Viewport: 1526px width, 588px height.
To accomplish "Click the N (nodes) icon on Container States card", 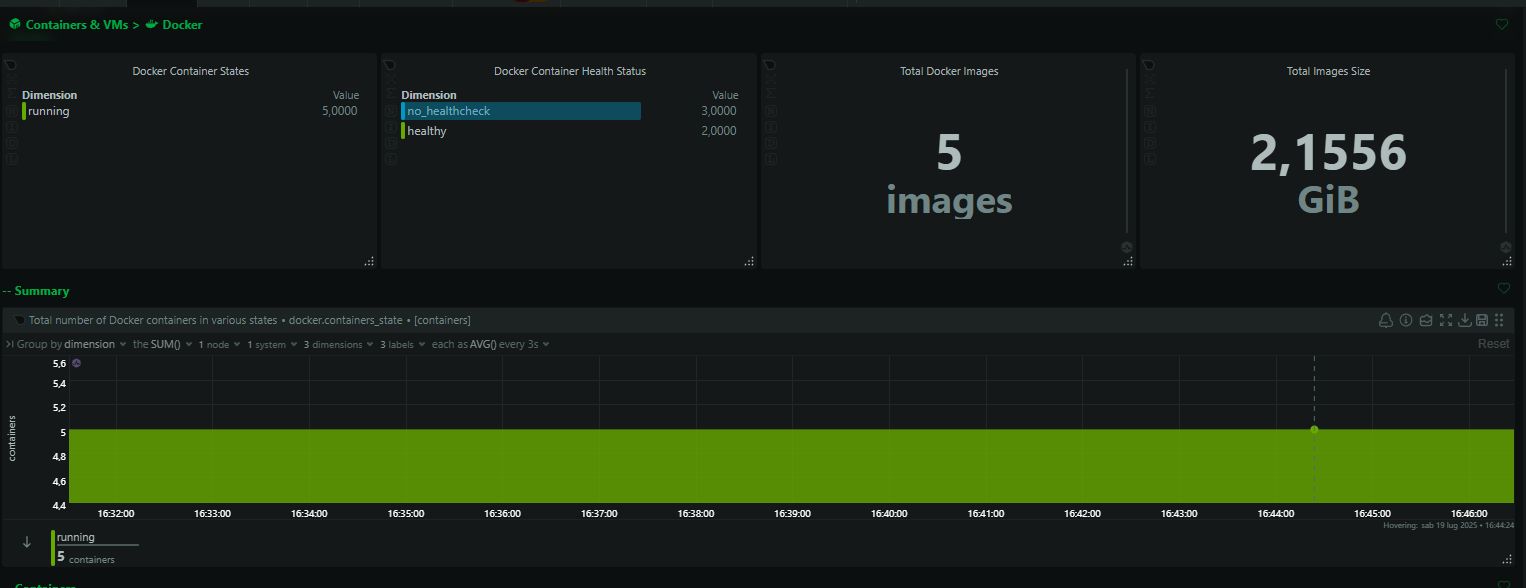I will [x=11, y=110].
